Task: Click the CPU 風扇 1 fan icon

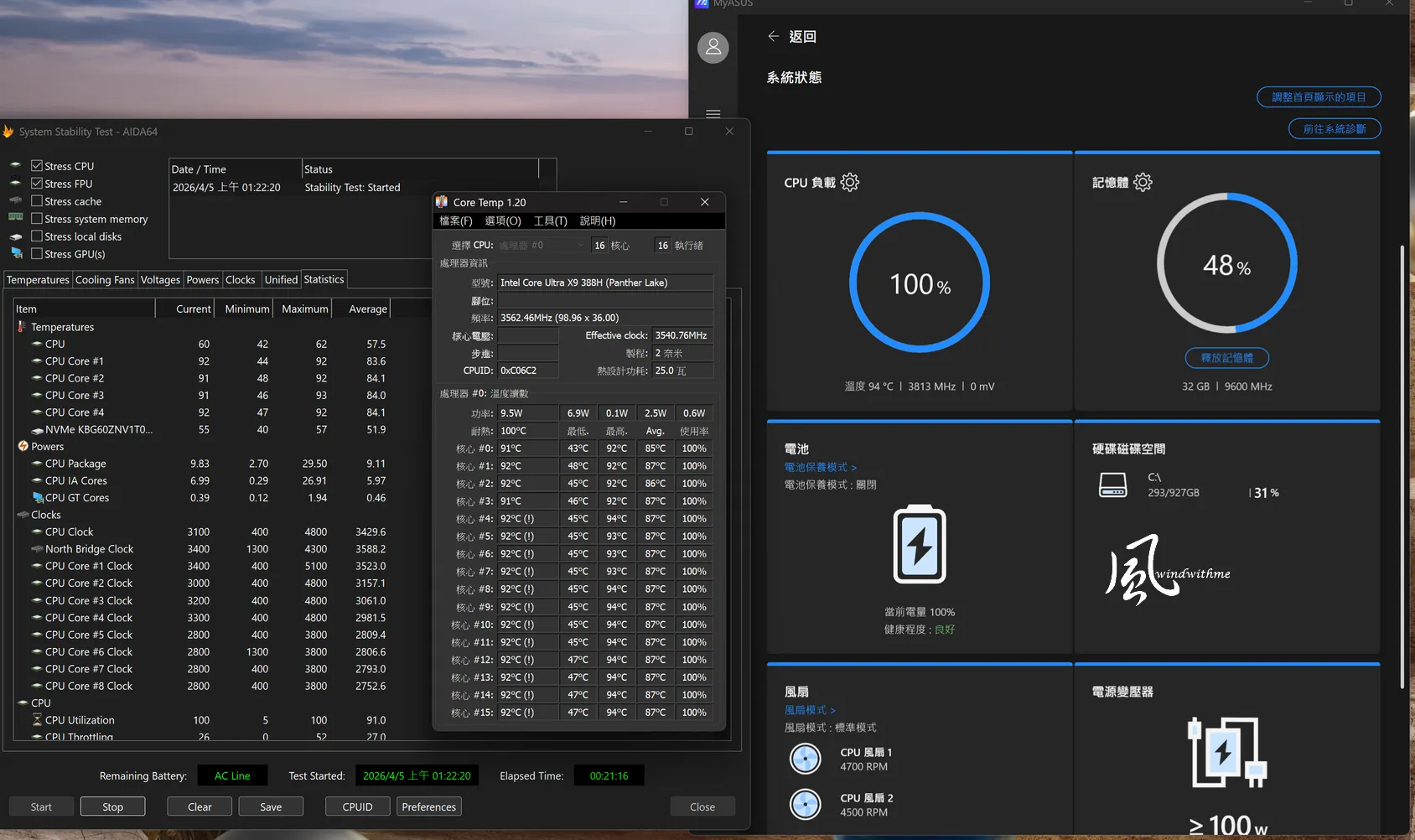Action: (x=806, y=759)
